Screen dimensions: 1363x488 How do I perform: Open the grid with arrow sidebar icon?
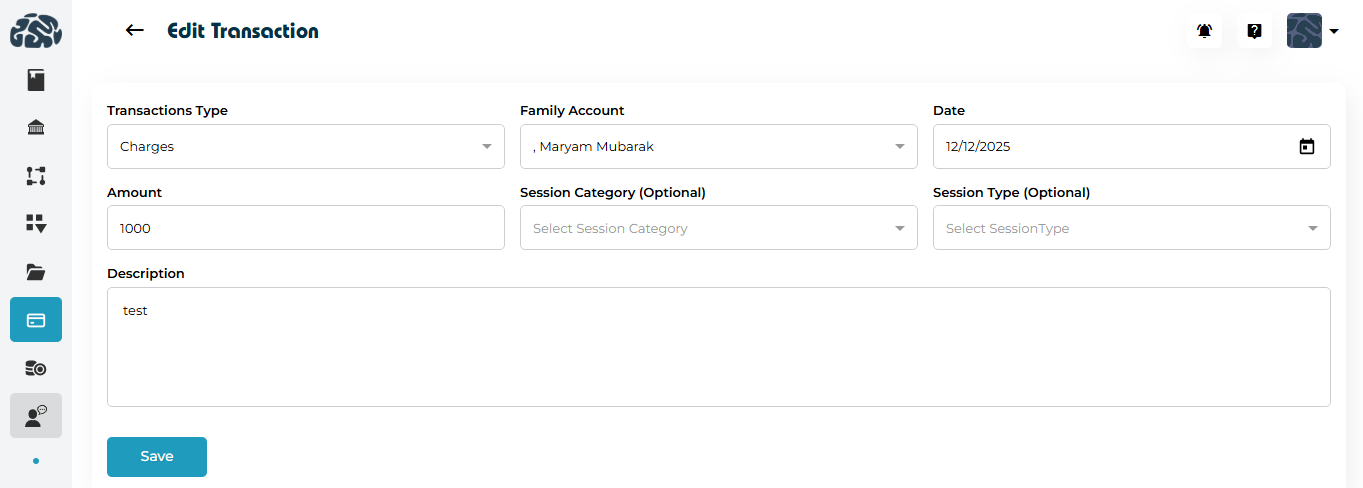[36, 224]
